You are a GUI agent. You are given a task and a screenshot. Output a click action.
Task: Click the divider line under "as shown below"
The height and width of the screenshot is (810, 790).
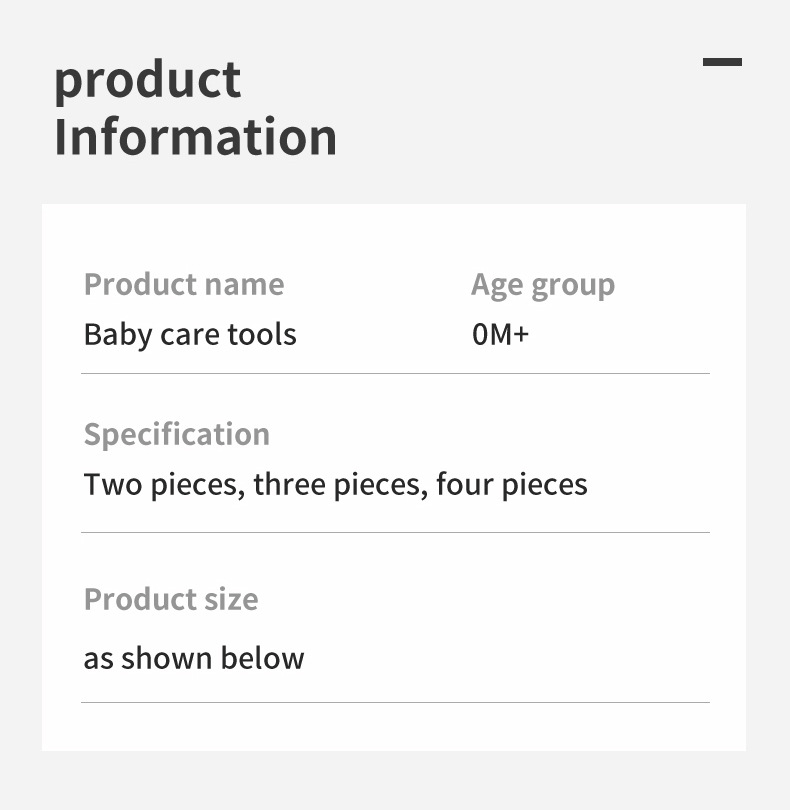[395, 702]
